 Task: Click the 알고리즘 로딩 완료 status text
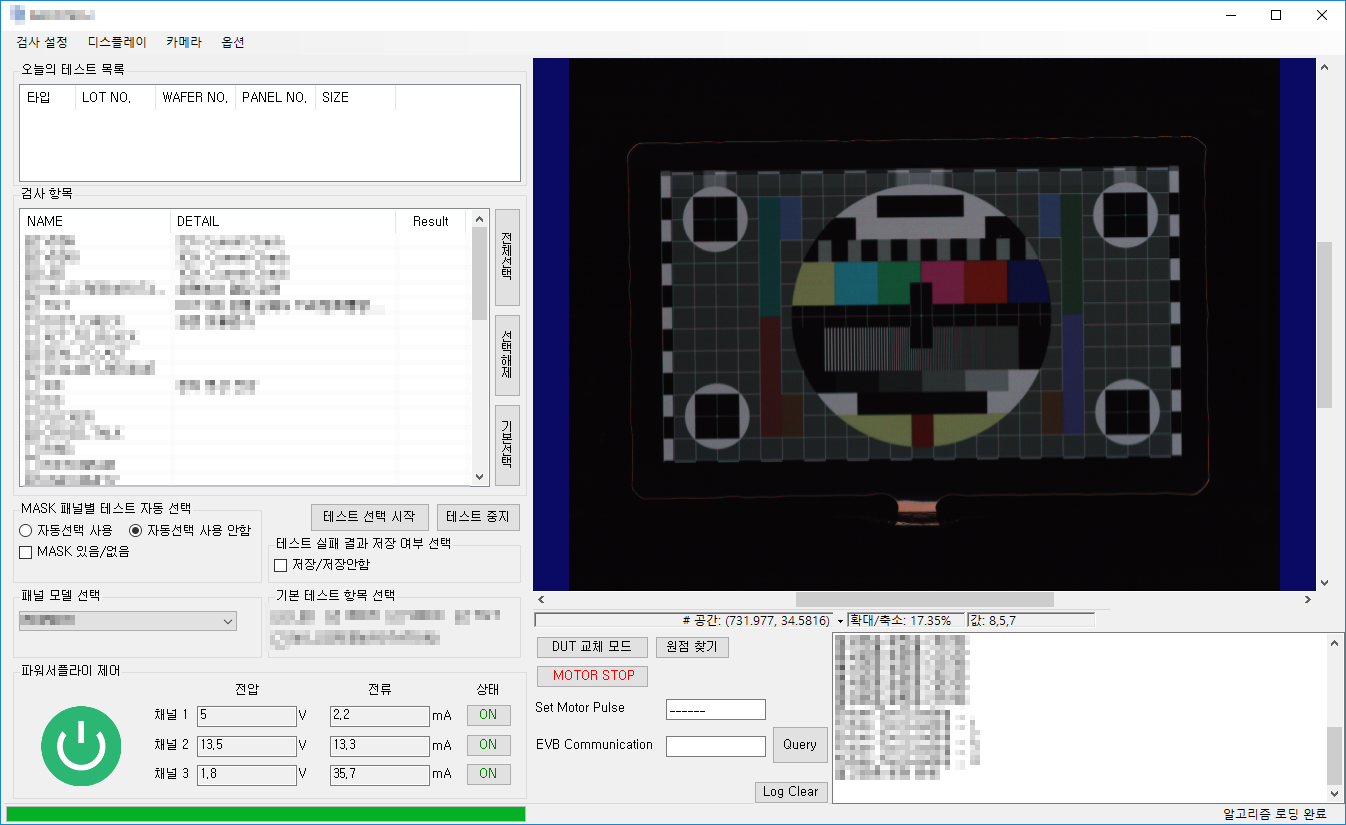pyautogui.click(x=1274, y=815)
